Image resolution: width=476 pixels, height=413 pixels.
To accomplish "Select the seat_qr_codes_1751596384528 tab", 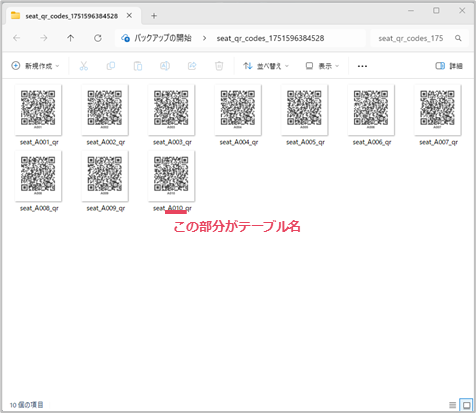I will click(71, 16).
